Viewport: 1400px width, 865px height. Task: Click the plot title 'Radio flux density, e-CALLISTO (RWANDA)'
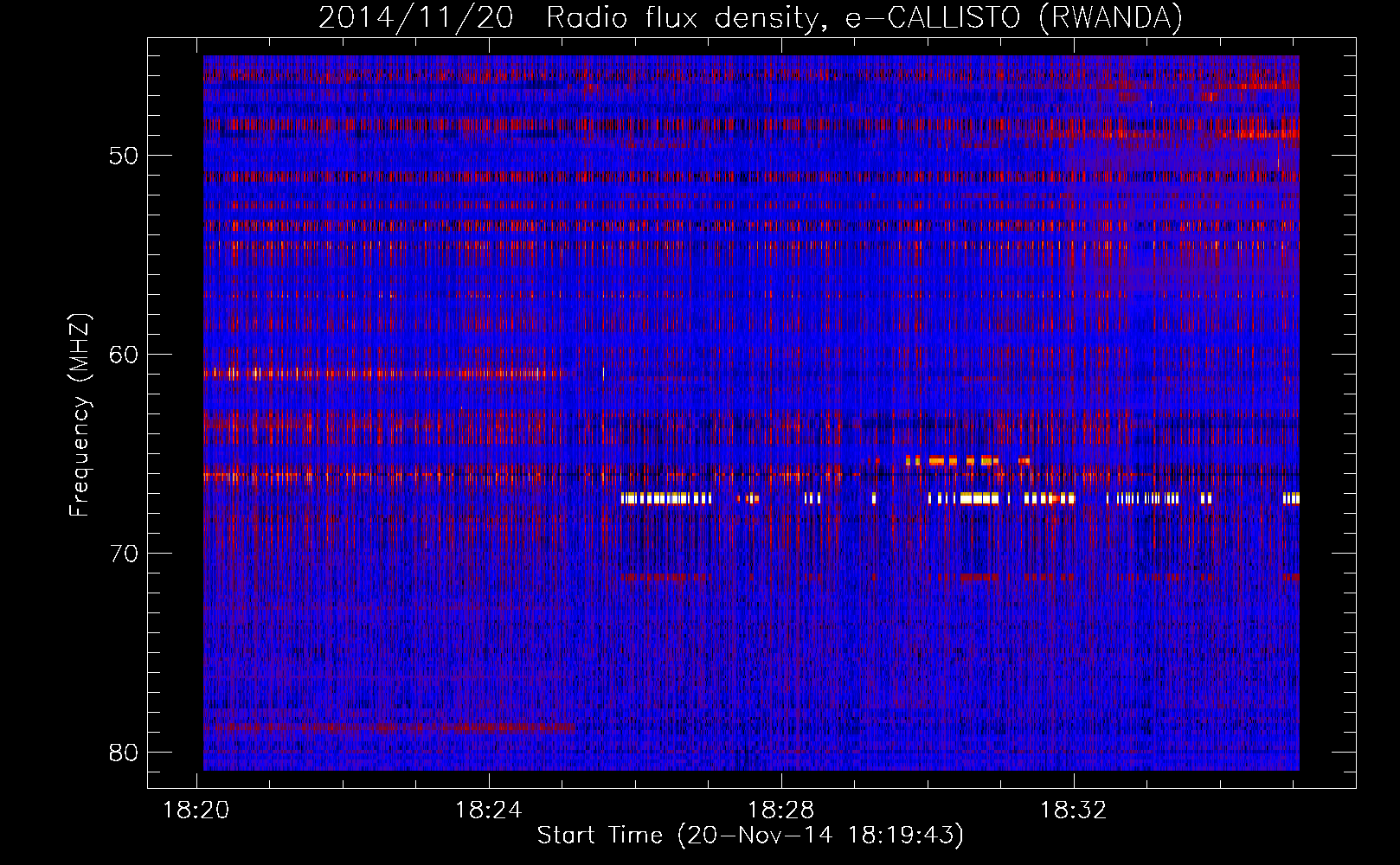tap(864, 17)
